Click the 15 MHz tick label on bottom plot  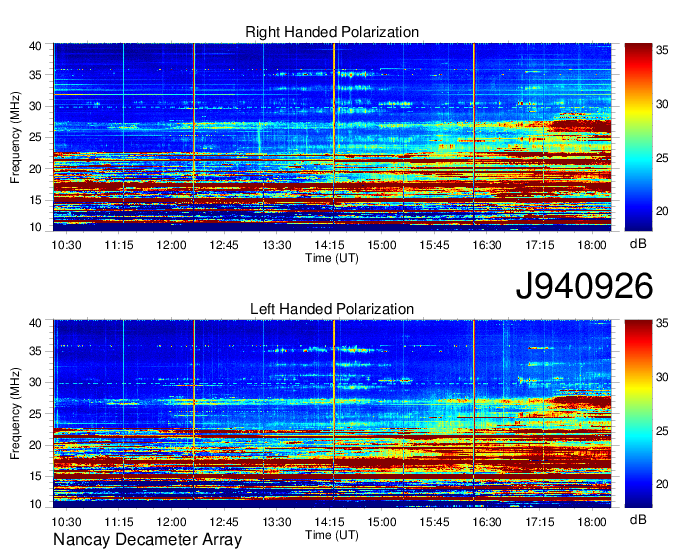[x=35, y=476]
